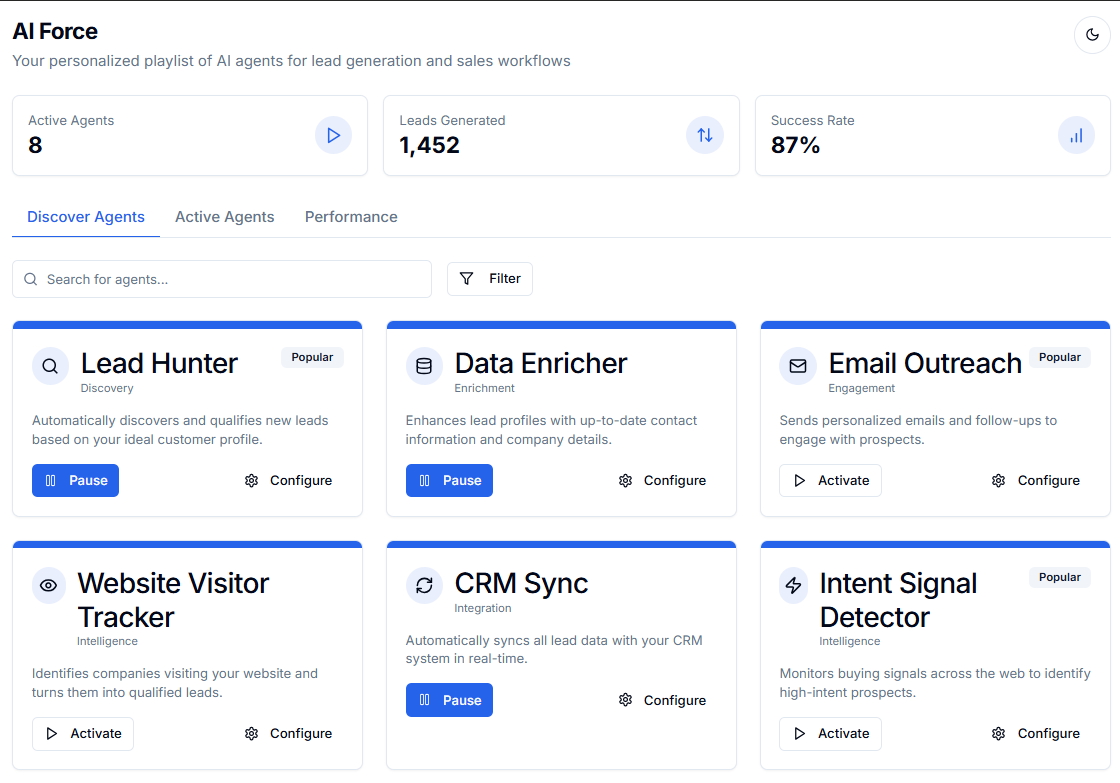Click the magnifier icon in the search field
The height and width of the screenshot is (783, 1120).
[31, 279]
